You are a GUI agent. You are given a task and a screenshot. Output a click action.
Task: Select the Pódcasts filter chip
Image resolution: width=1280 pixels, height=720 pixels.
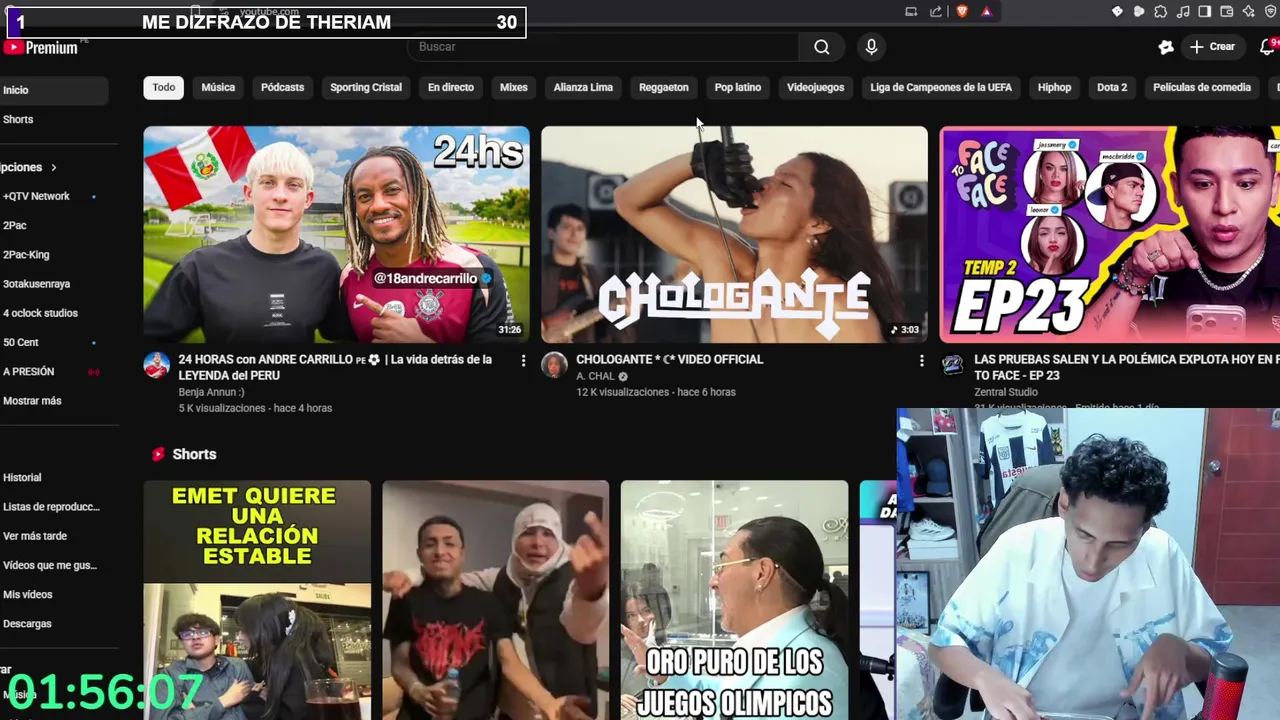[x=282, y=87]
